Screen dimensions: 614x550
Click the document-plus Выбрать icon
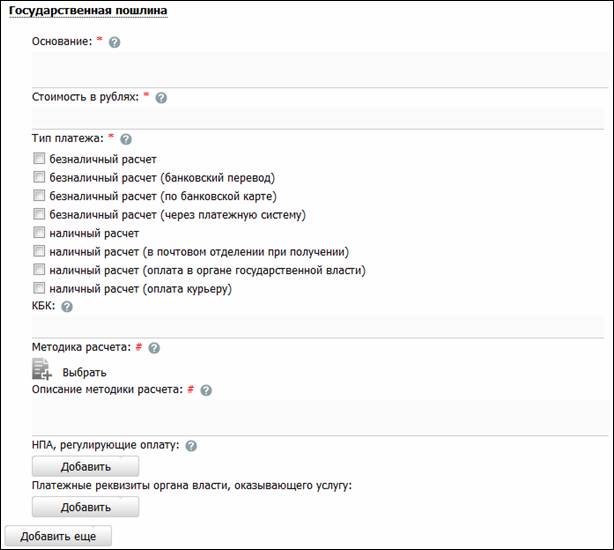tap(42, 369)
